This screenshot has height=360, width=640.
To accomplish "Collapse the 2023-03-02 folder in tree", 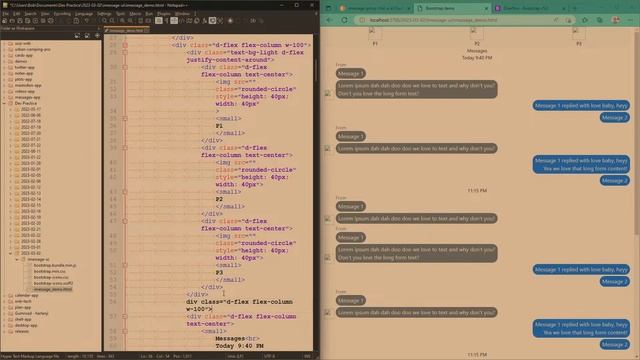I will tap(11, 253).
